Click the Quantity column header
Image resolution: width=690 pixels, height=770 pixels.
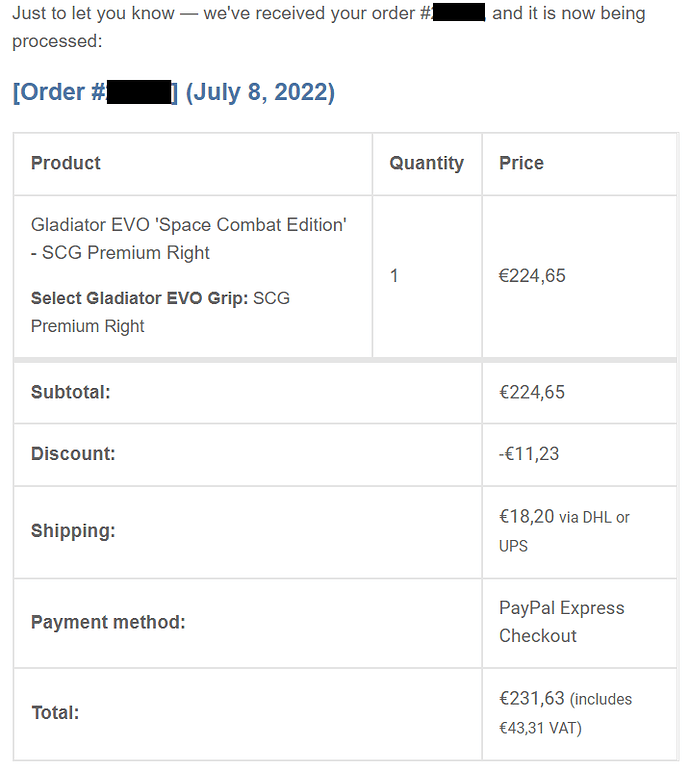[426, 163]
